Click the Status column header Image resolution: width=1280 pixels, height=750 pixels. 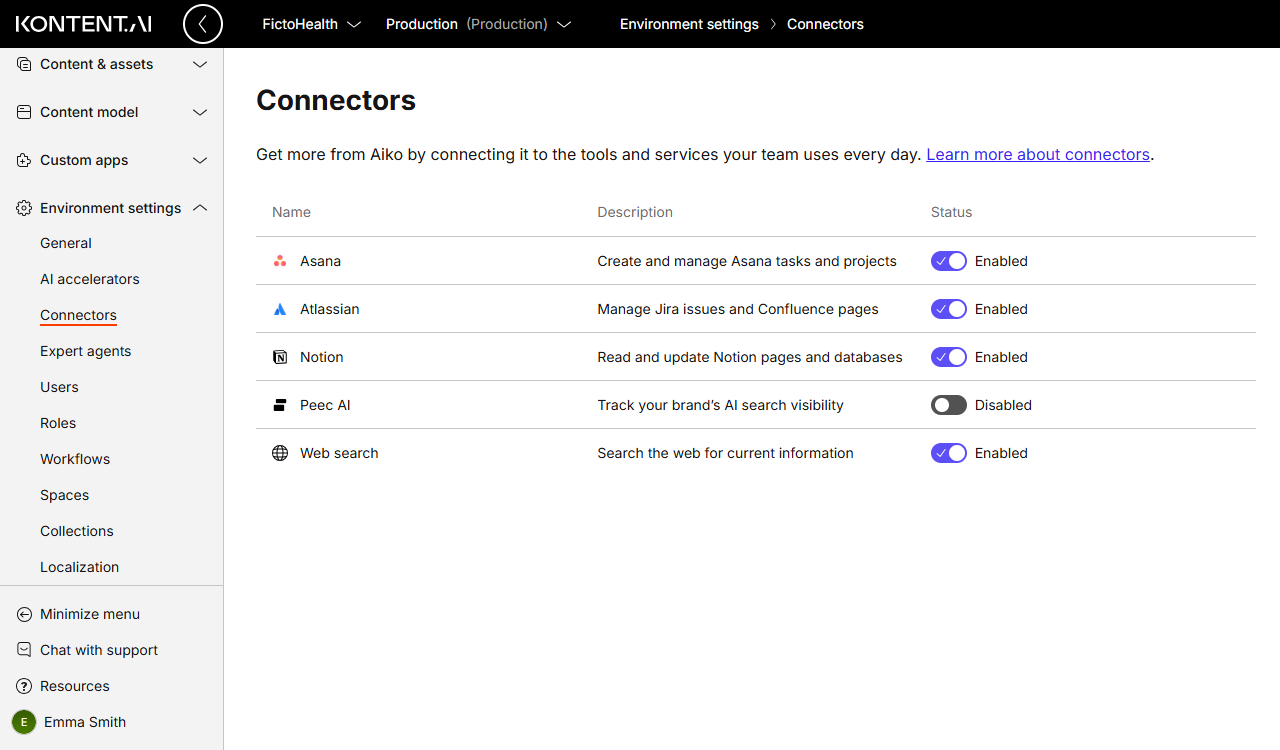(951, 212)
